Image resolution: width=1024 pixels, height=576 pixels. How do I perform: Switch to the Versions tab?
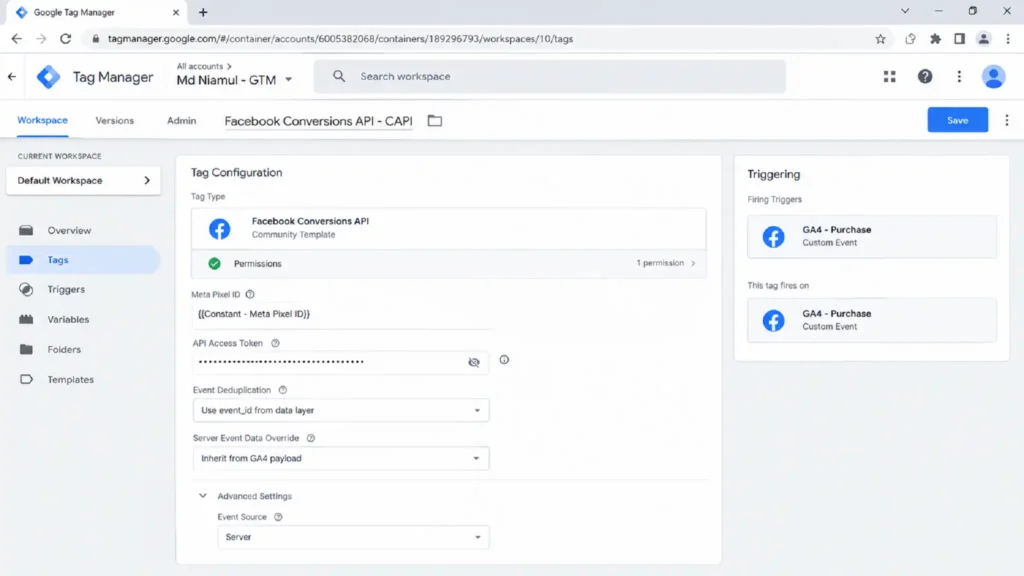click(x=114, y=121)
